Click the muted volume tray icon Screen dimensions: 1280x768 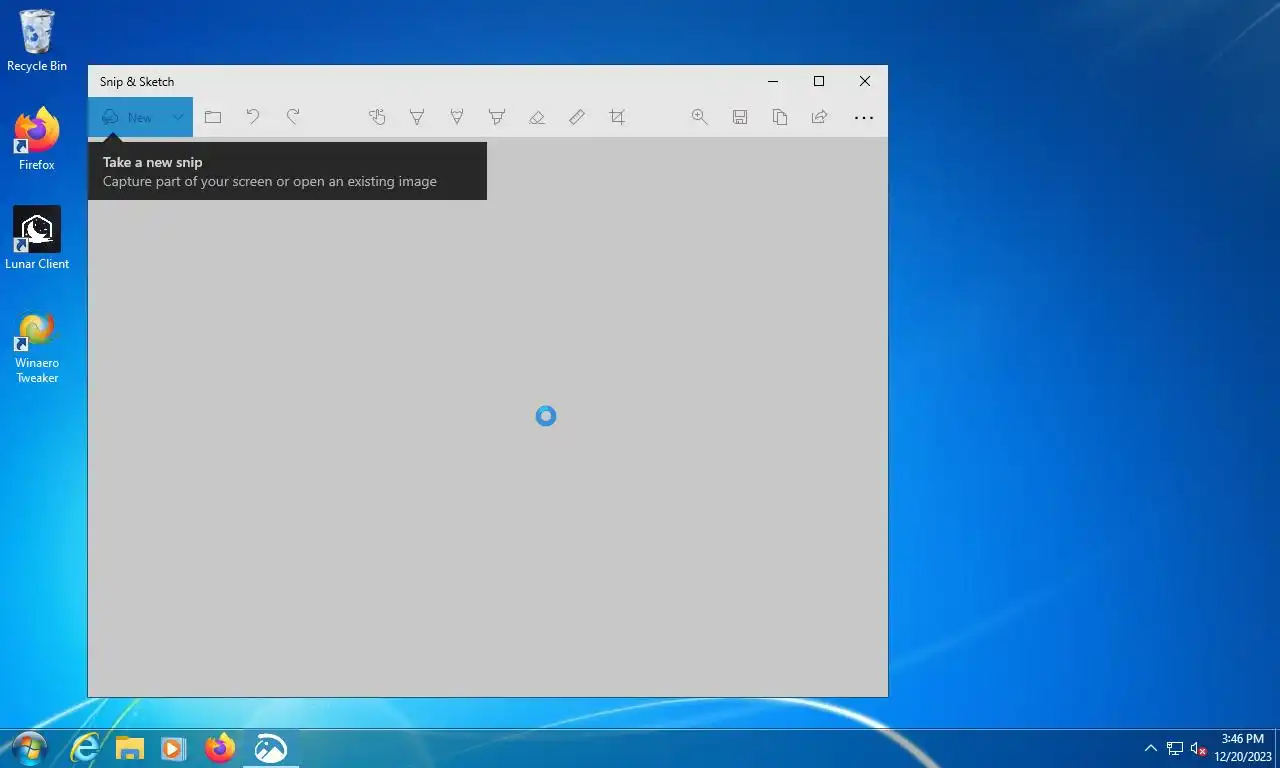(x=1199, y=748)
